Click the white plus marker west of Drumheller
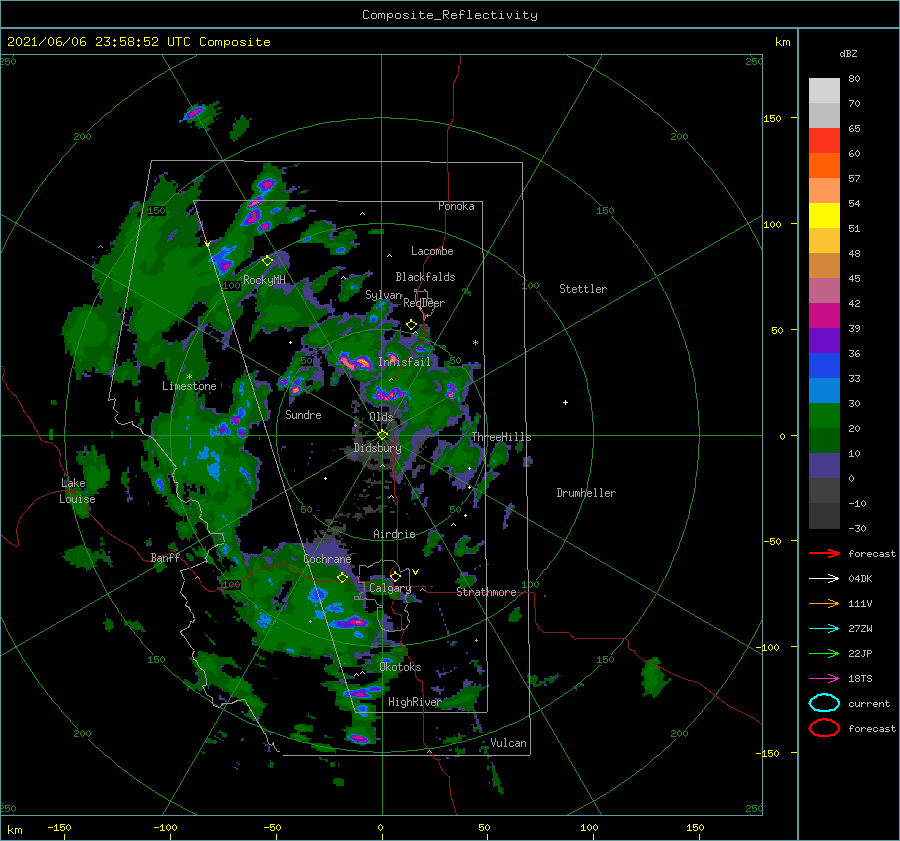 point(565,402)
